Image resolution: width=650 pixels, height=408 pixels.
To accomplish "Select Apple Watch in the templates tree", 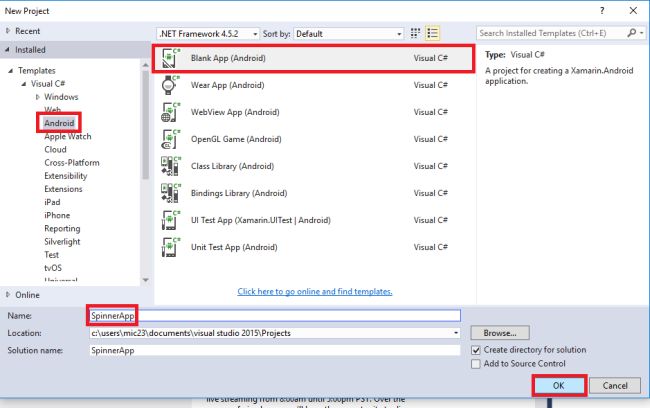I will click(x=68, y=136).
